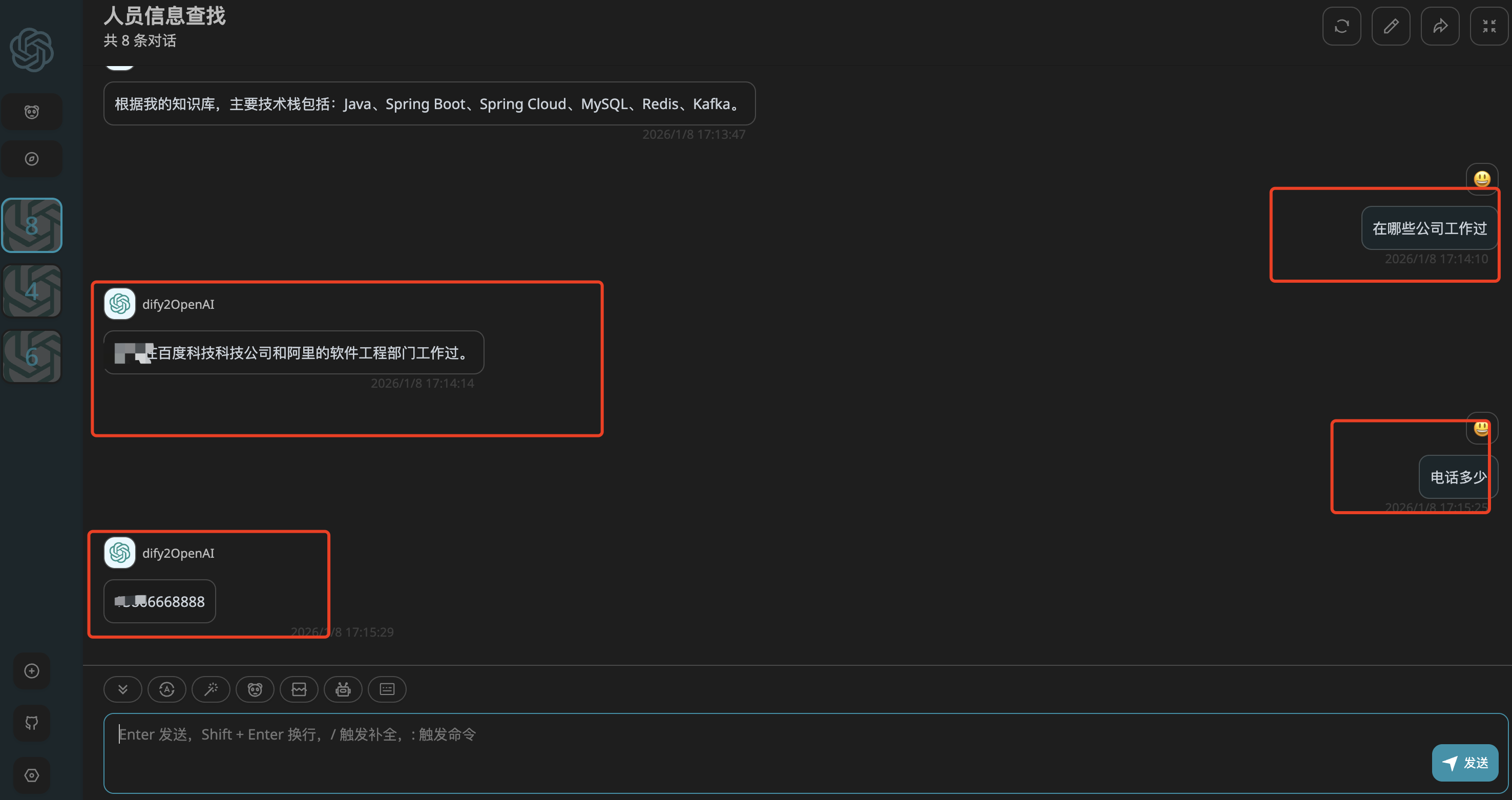Focus the Enter 发送 message input field
1512x800 pixels.
point(763,753)
